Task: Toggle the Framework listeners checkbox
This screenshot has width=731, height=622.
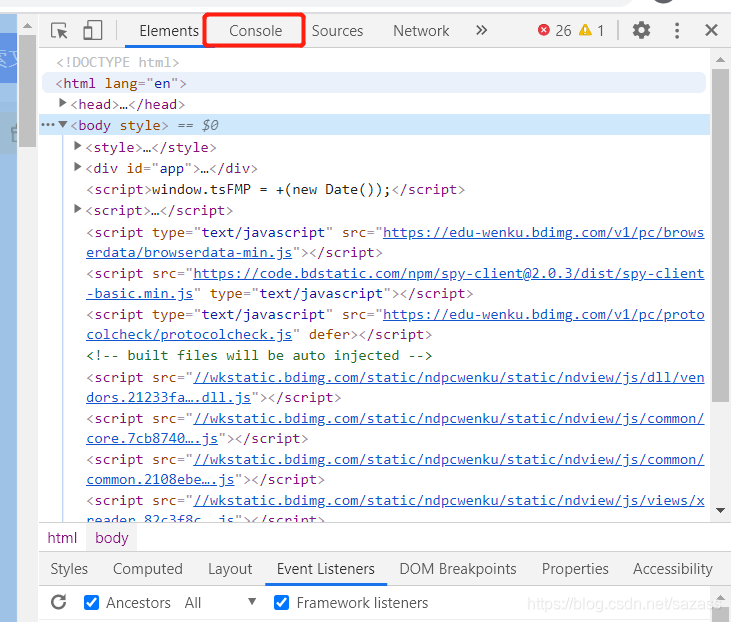Action: coord(281,602)
